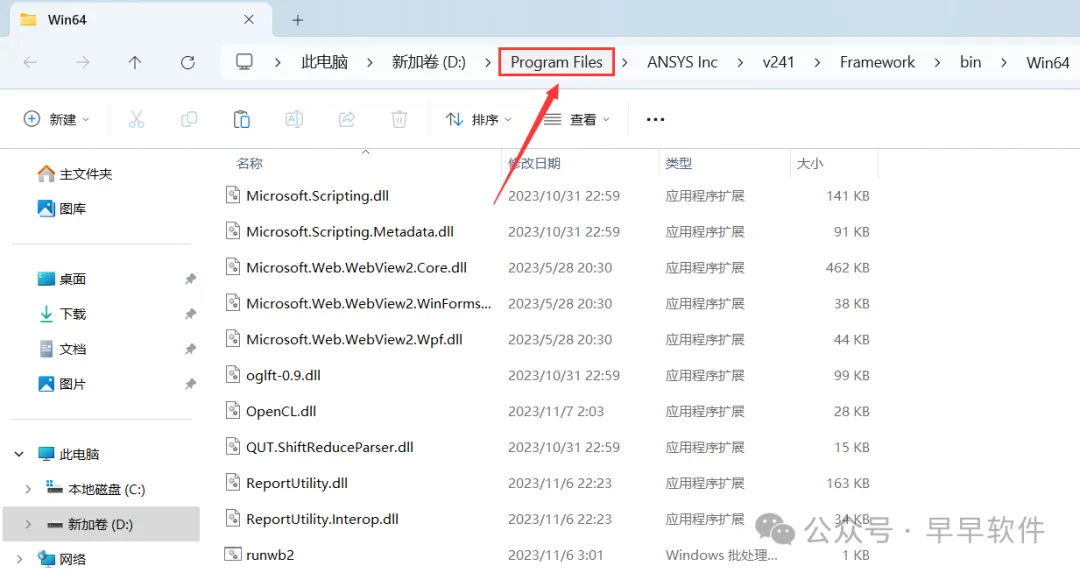Expand 新加卷 (D:) tree node

point(28,524)
